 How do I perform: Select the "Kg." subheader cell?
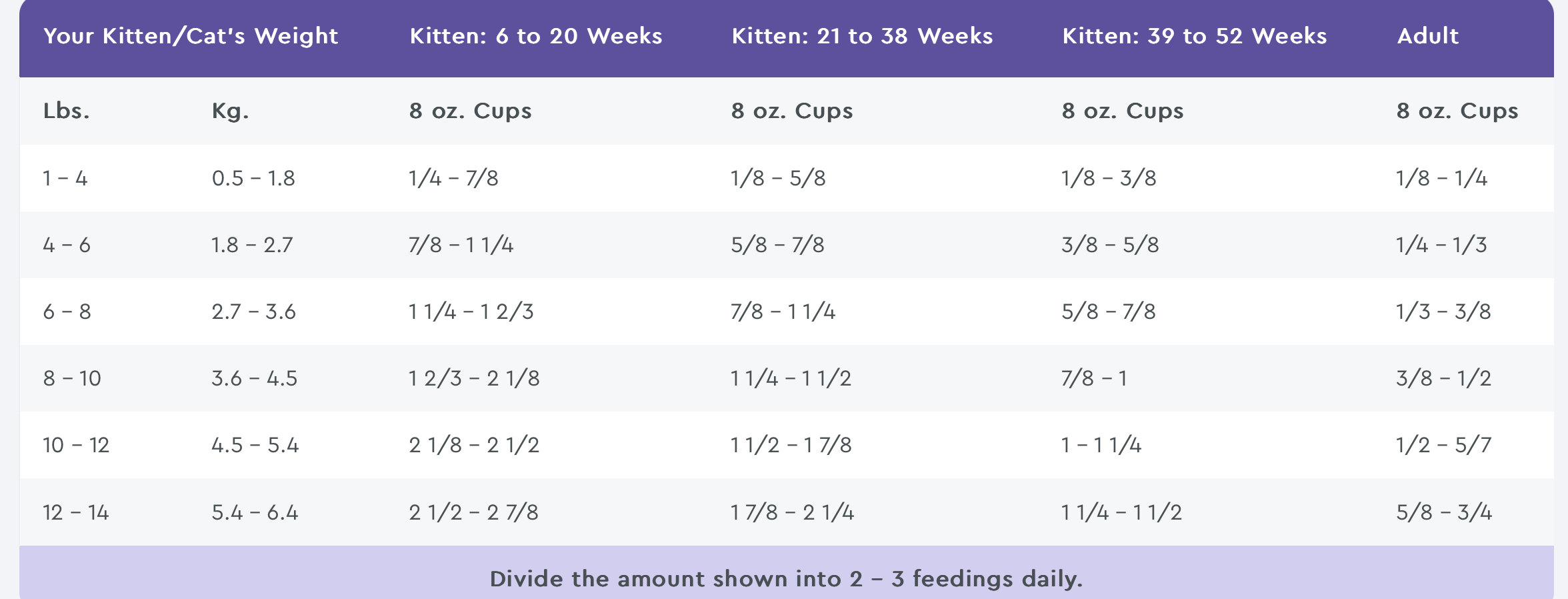pos(230,111)
